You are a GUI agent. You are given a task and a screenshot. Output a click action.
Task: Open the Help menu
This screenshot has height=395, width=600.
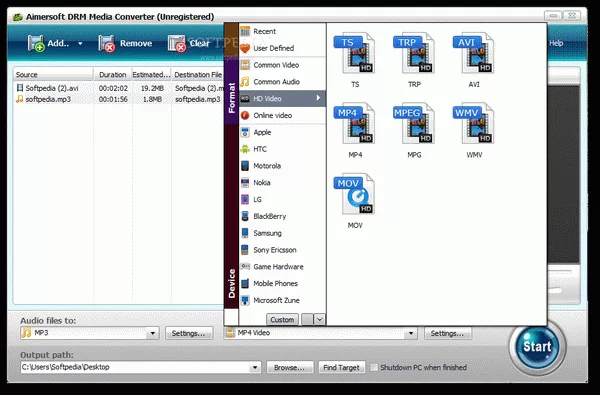point(556,43)
